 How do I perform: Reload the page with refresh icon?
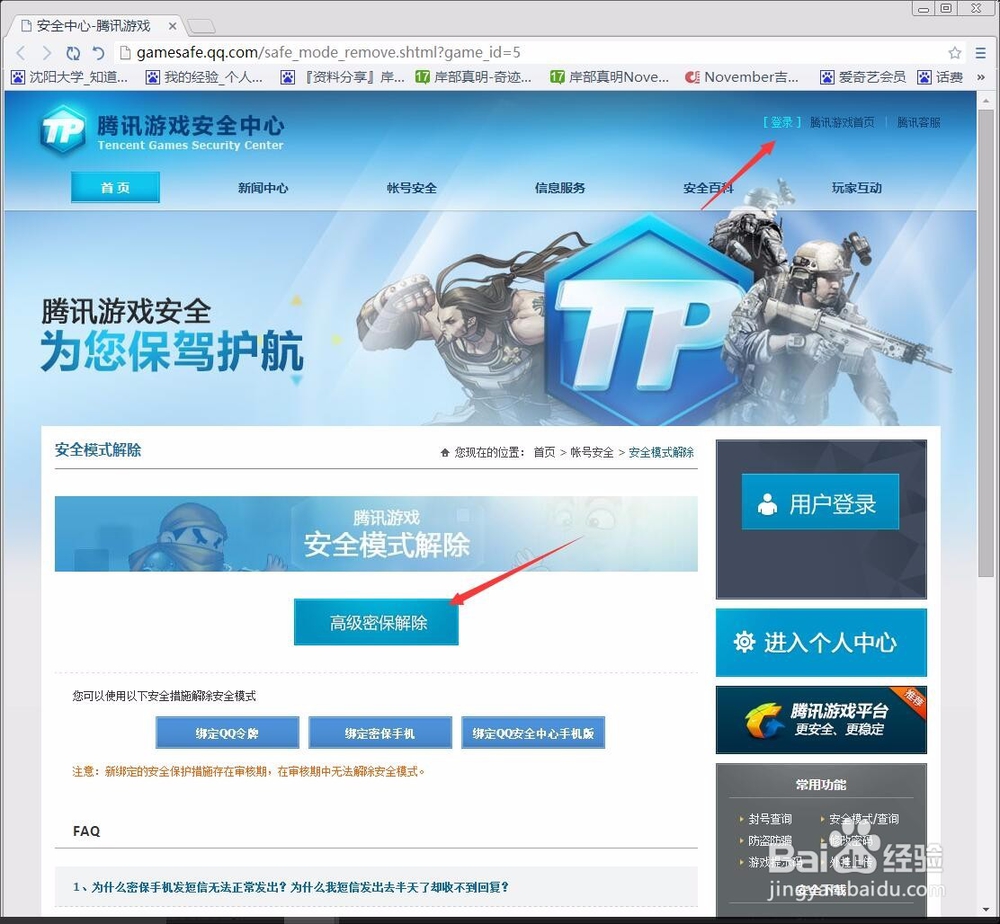(x=73, y=53)
